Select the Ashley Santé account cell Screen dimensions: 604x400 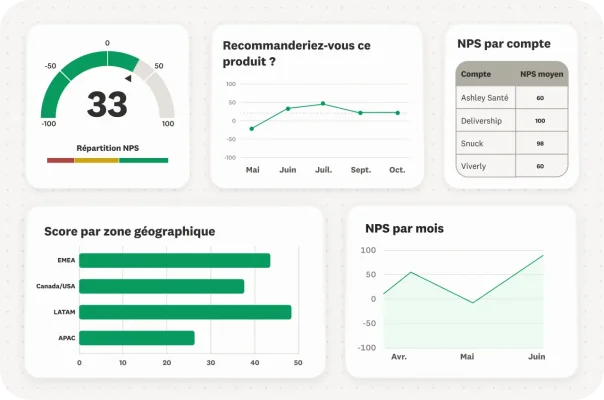click(486, 97)
